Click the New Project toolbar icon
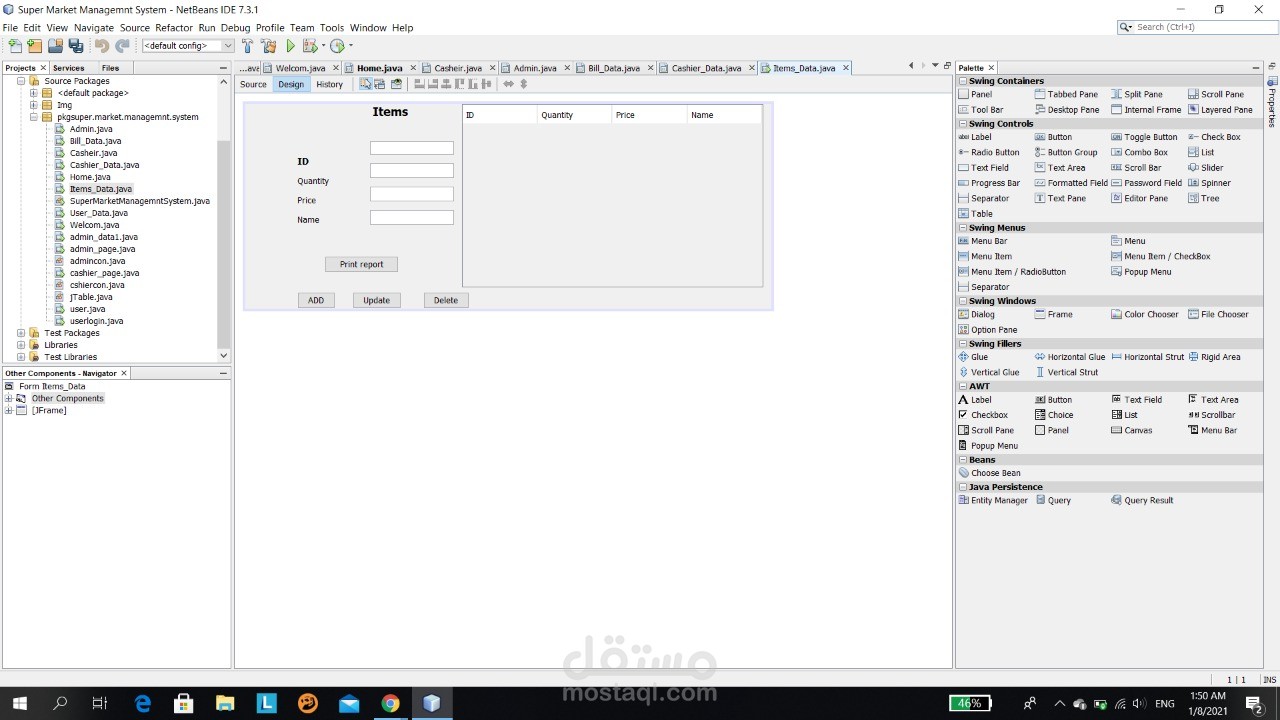 point(34,46)
